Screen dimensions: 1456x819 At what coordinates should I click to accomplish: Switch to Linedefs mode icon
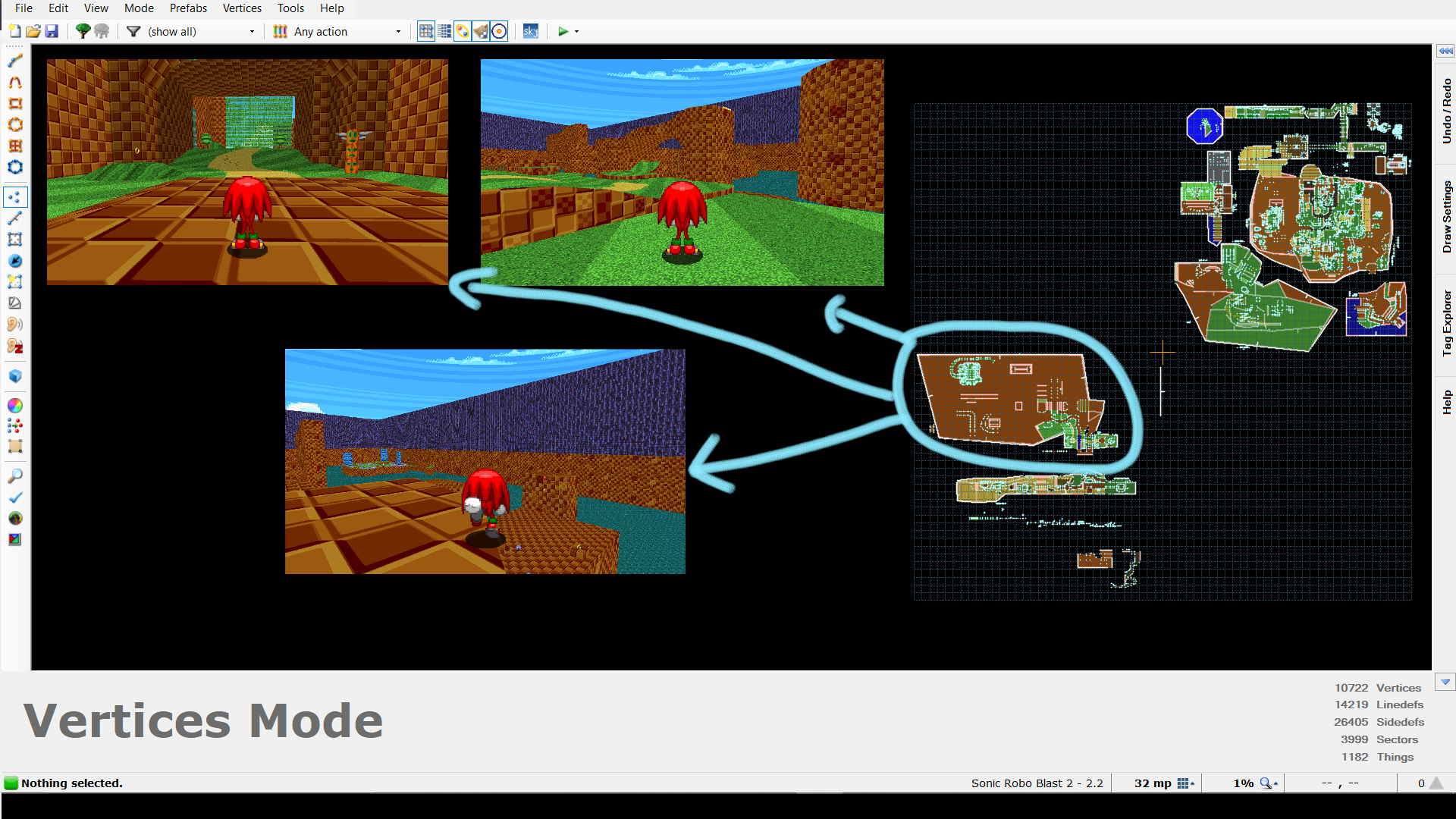[x=15, y=218]
